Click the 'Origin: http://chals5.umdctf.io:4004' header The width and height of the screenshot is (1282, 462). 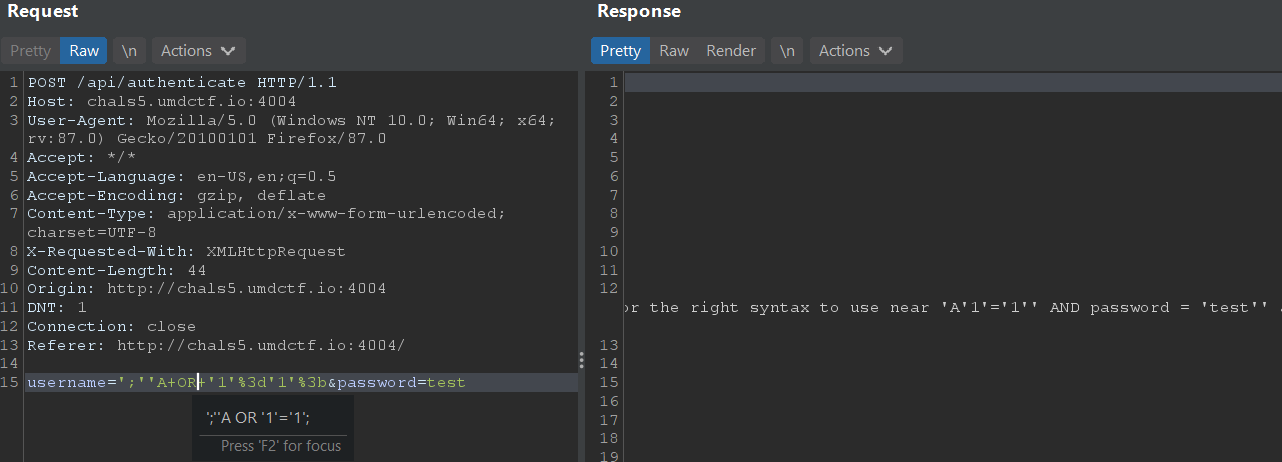pyautogui.click(x=206, y=289)
